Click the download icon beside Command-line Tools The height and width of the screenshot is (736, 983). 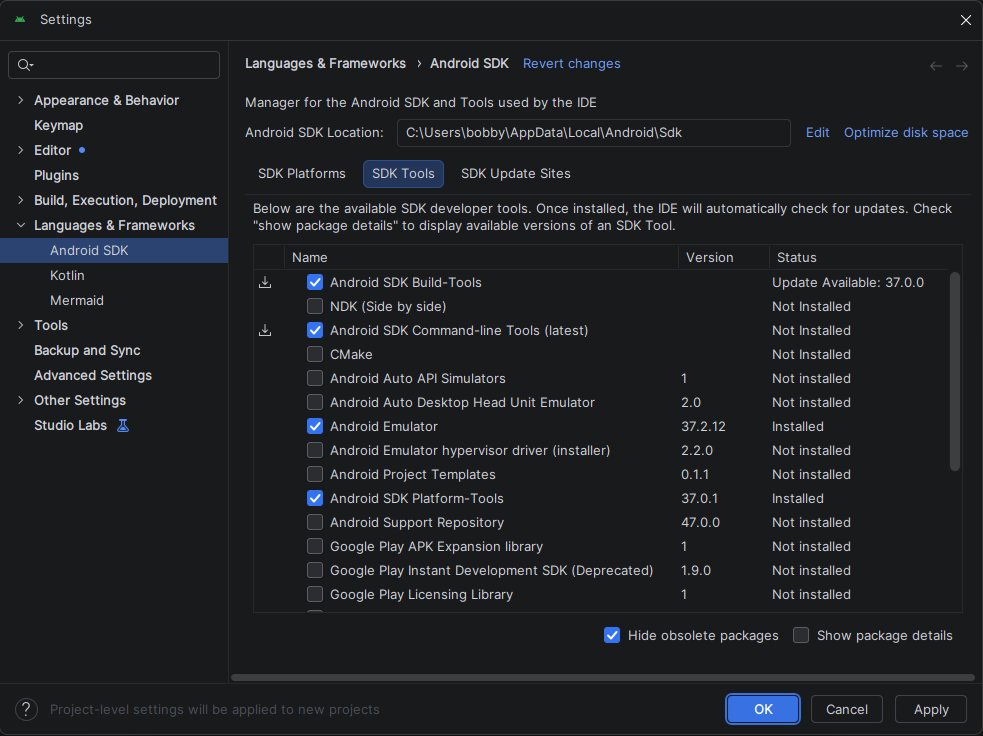[265, 330]
